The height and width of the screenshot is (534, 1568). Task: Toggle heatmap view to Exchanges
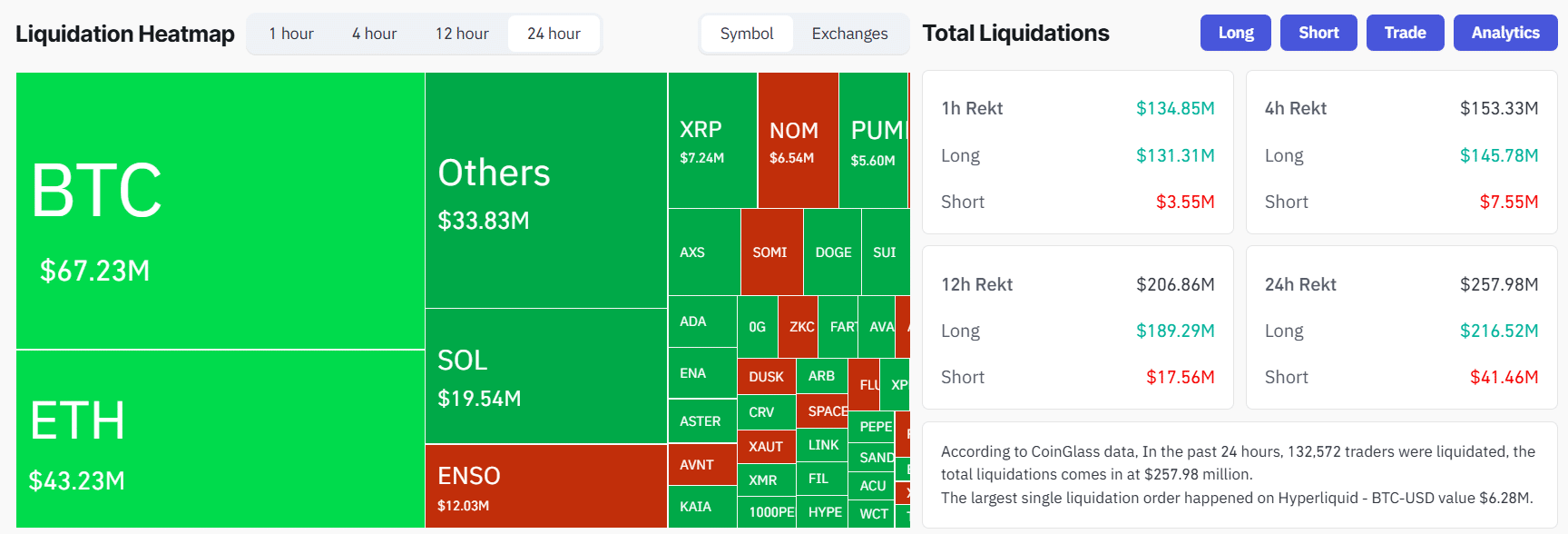(x=849, y=34)
